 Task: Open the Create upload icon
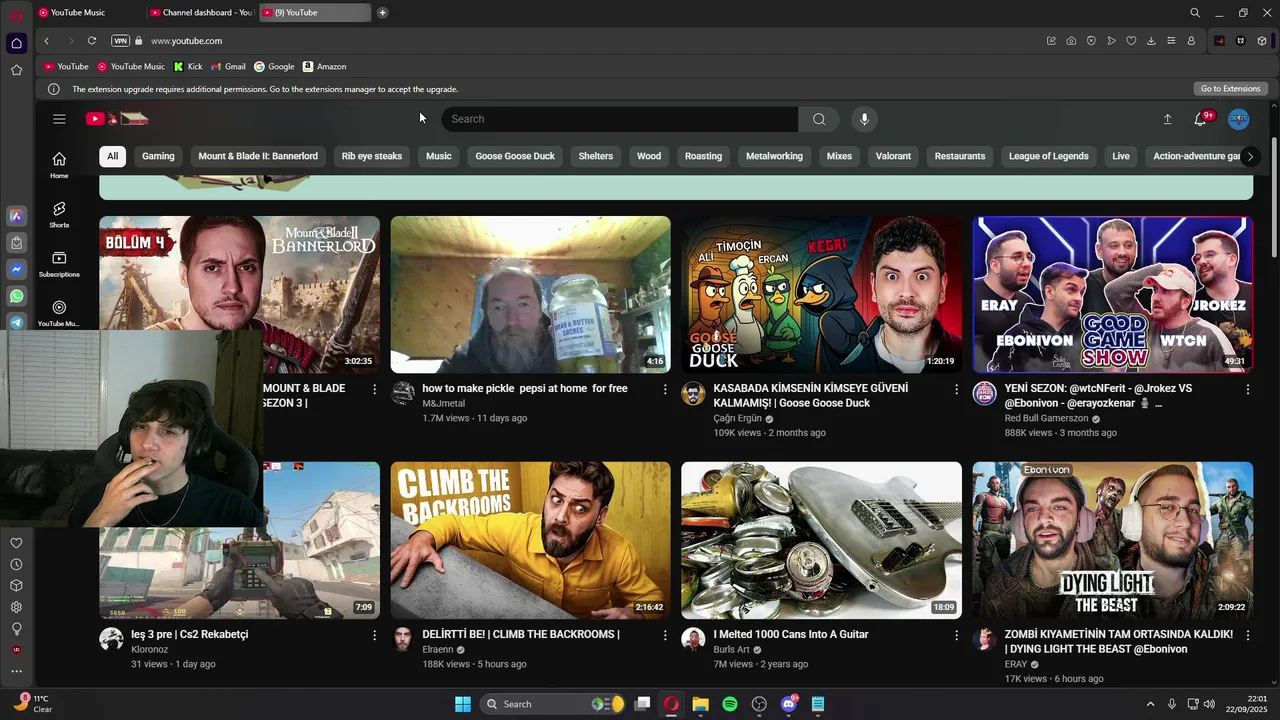coord(1167,119)
